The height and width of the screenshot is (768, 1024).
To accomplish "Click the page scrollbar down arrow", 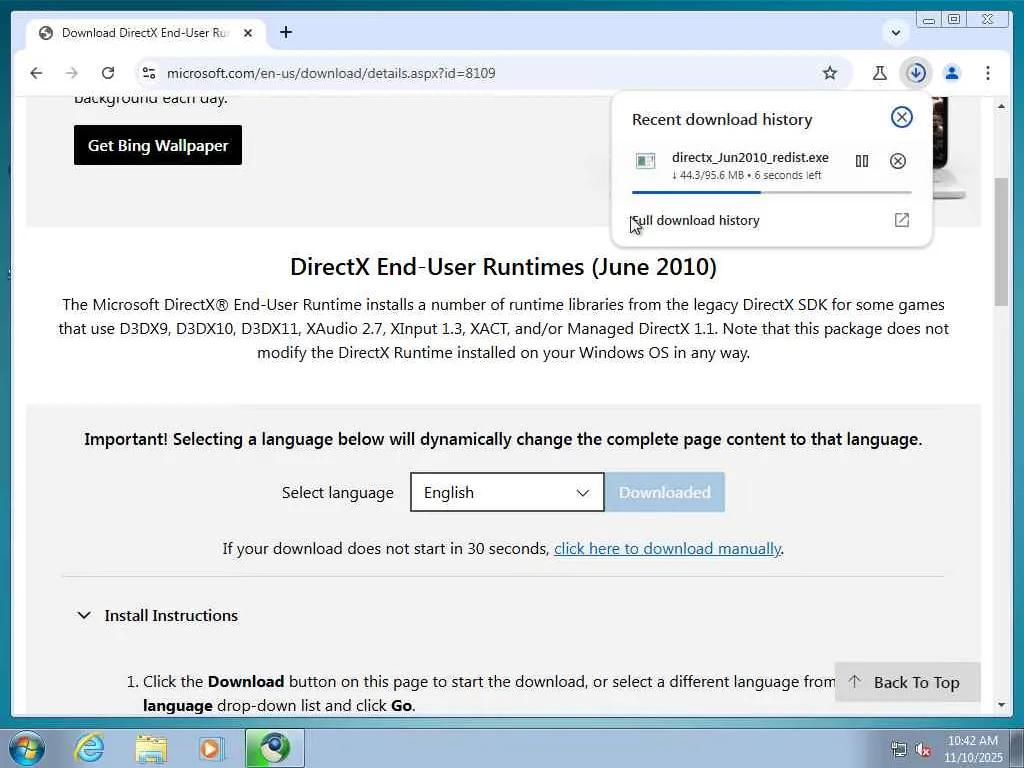I will click(x=1001, y=705).
